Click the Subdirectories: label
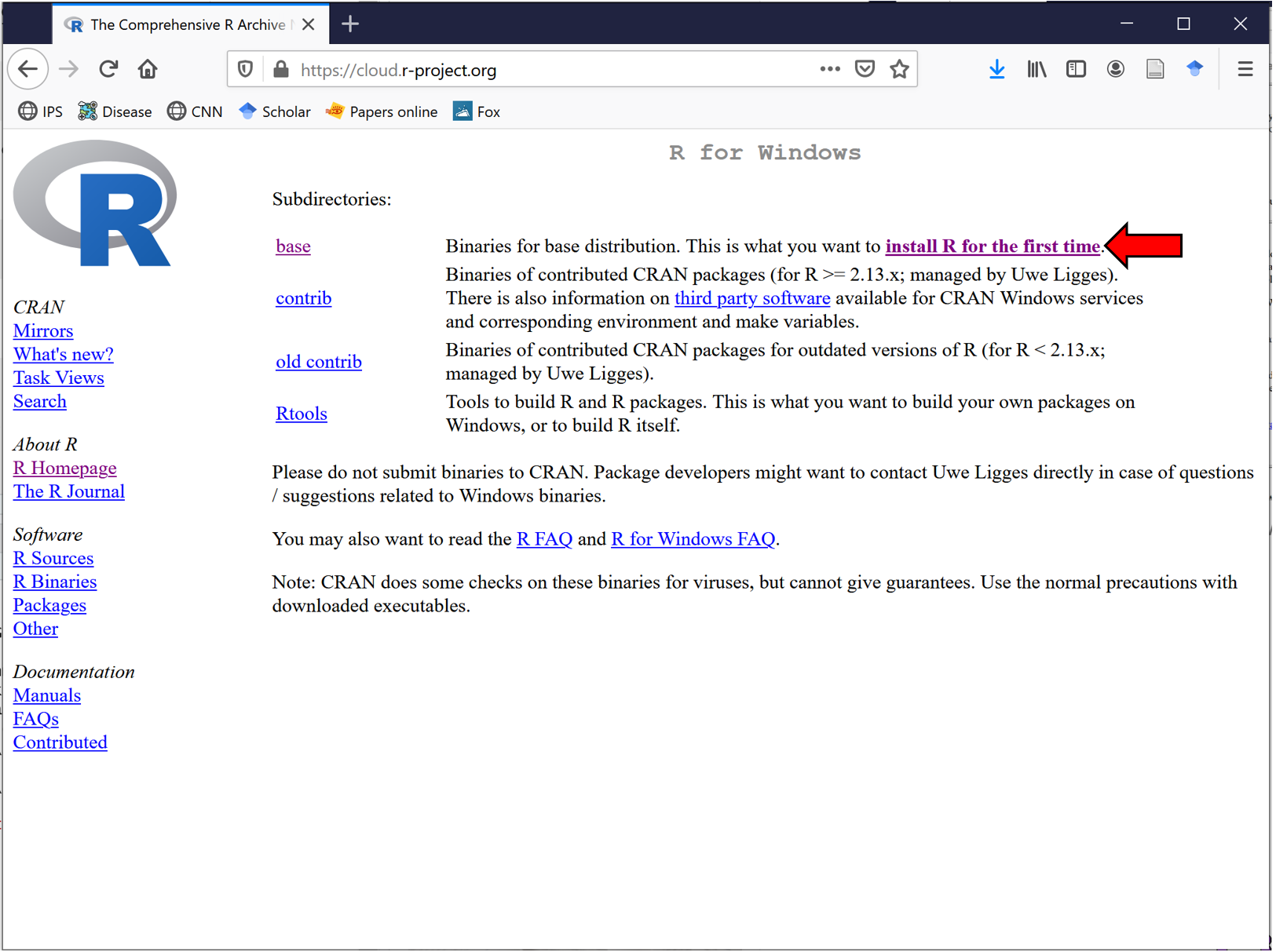The image size is (1276, 952). [x=332, y=199]
